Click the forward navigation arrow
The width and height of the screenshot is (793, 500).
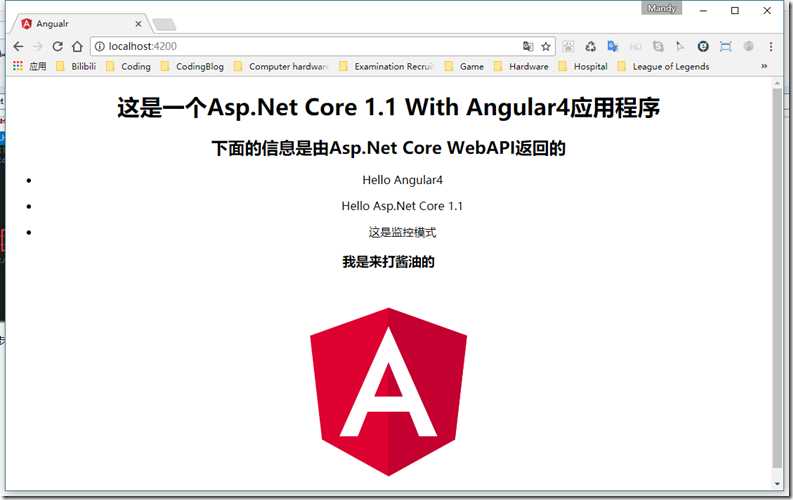(x=37, y=47)
